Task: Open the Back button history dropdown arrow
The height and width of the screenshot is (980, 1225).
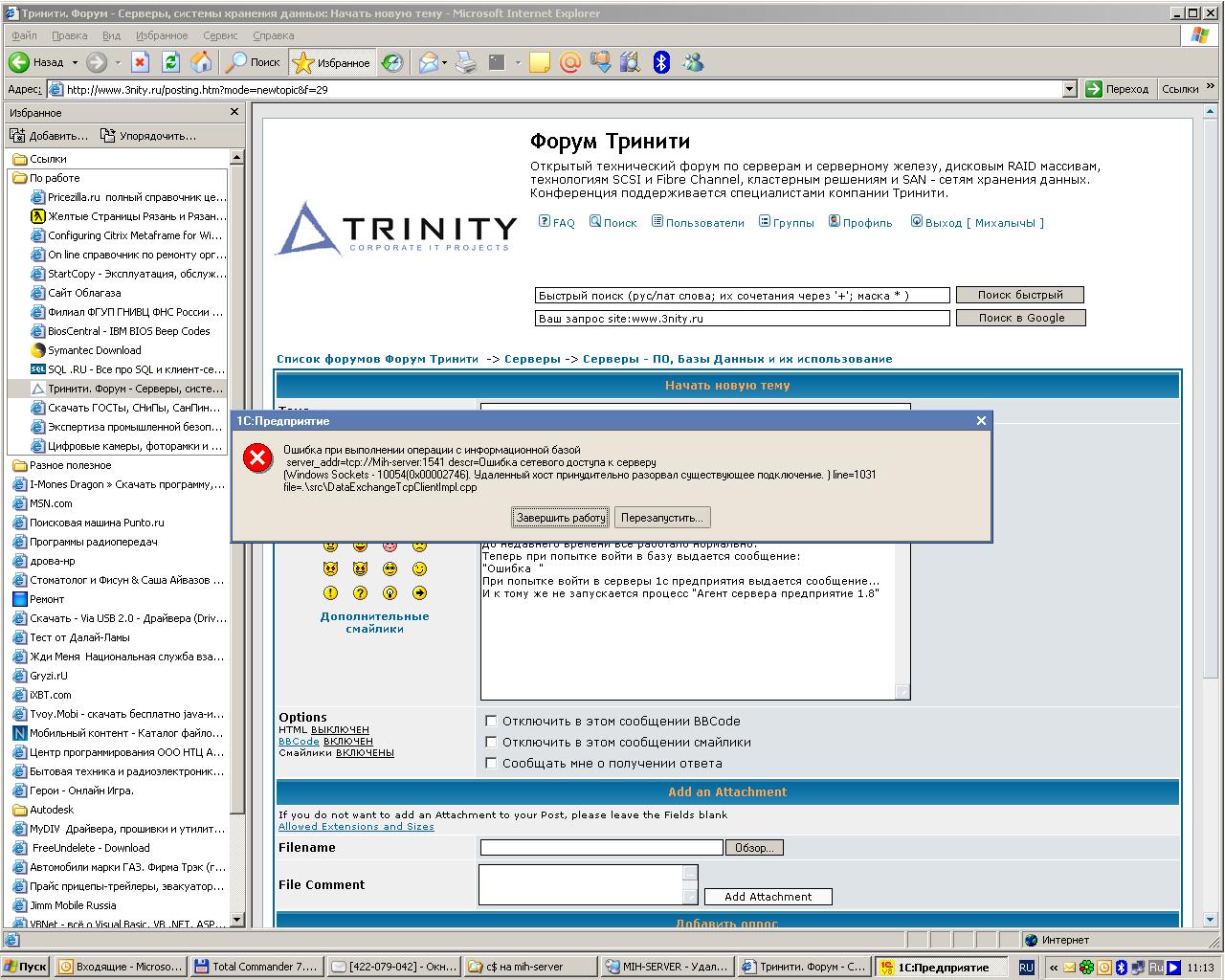Action: [x=75, y=63]
